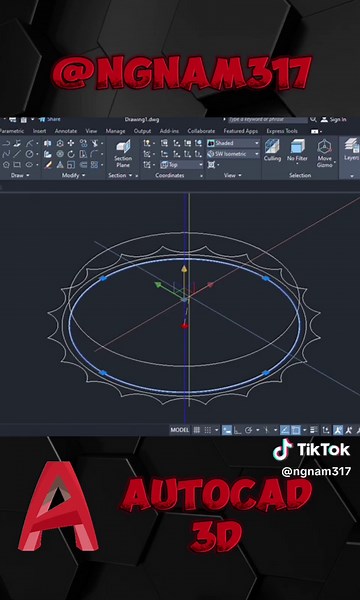The image size is (360, 600).
Task: Toggle snap mode in status bar
Action: click(x=207, y=430)
